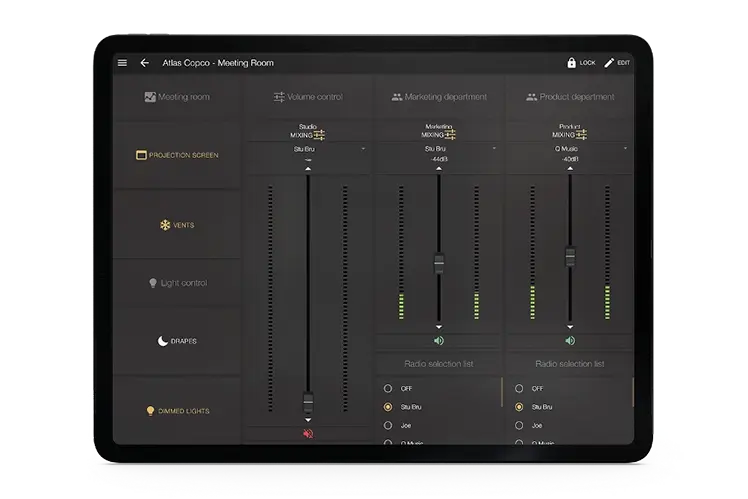This screenshot has height=499, width=748.
Task: Decrease Marketing volume with down arrow
Action: click(439, 327)
